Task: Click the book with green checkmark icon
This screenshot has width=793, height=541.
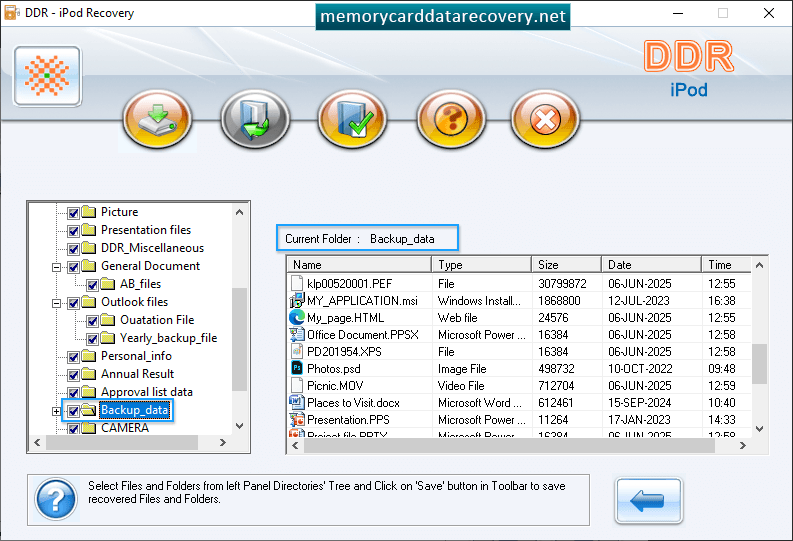Action: tap(353, 120)
